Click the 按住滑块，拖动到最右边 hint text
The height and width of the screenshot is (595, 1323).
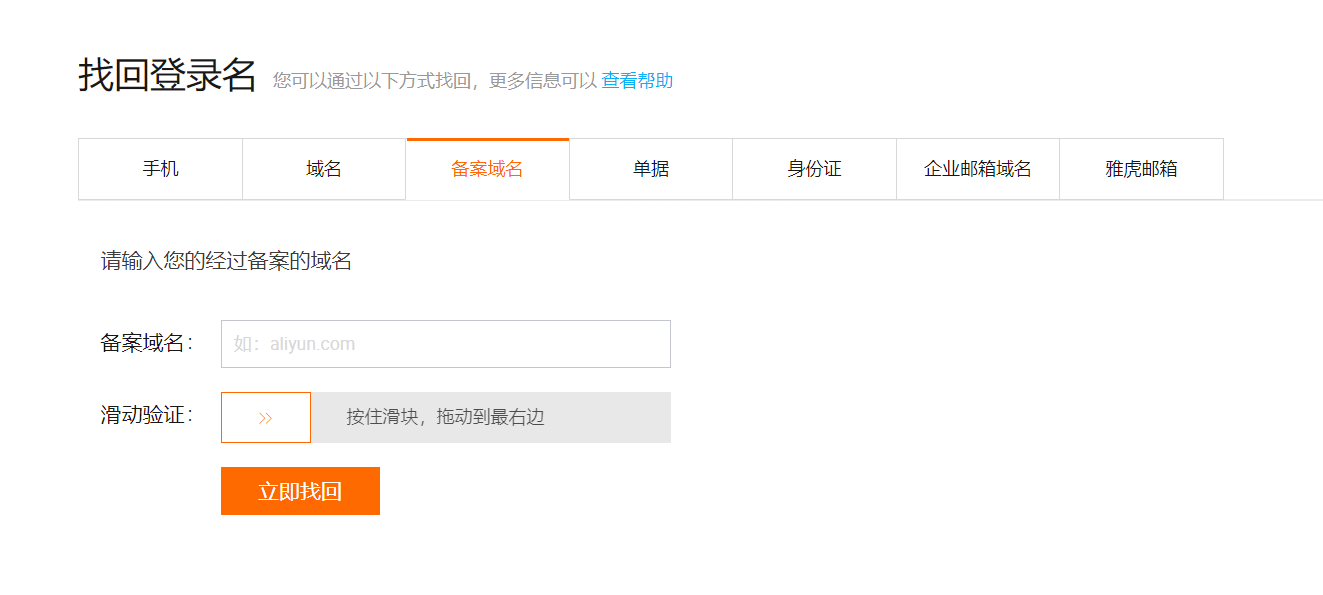(x=445, y=417)
